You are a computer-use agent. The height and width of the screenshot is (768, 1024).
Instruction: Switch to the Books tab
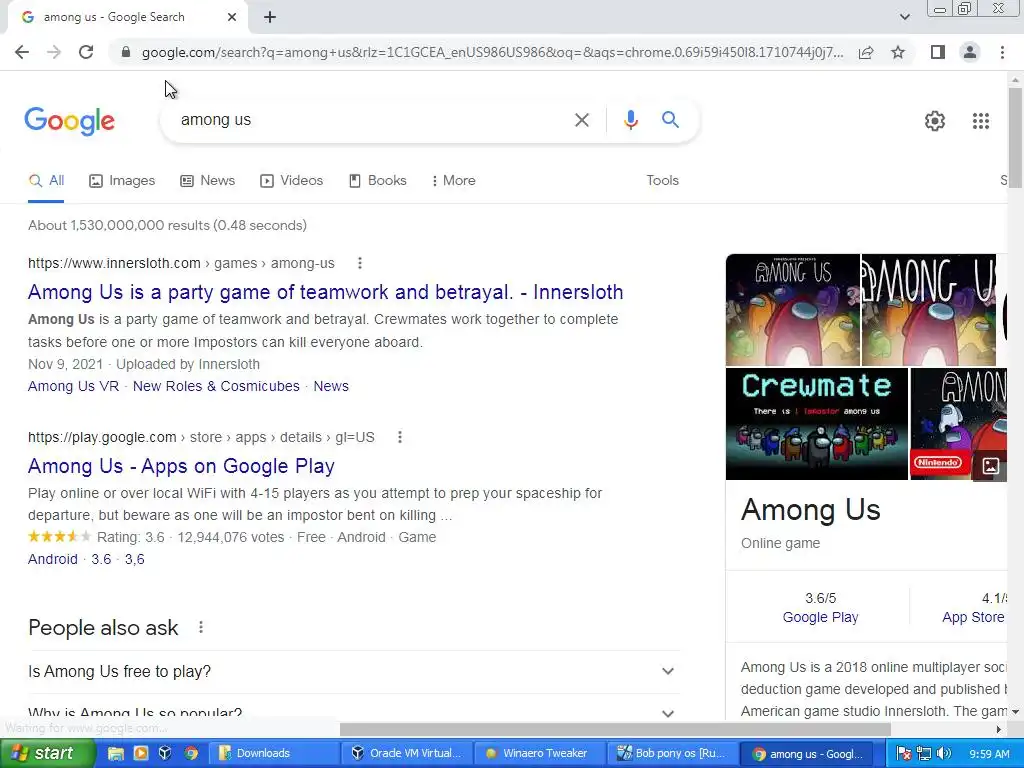tap(377, 181)
